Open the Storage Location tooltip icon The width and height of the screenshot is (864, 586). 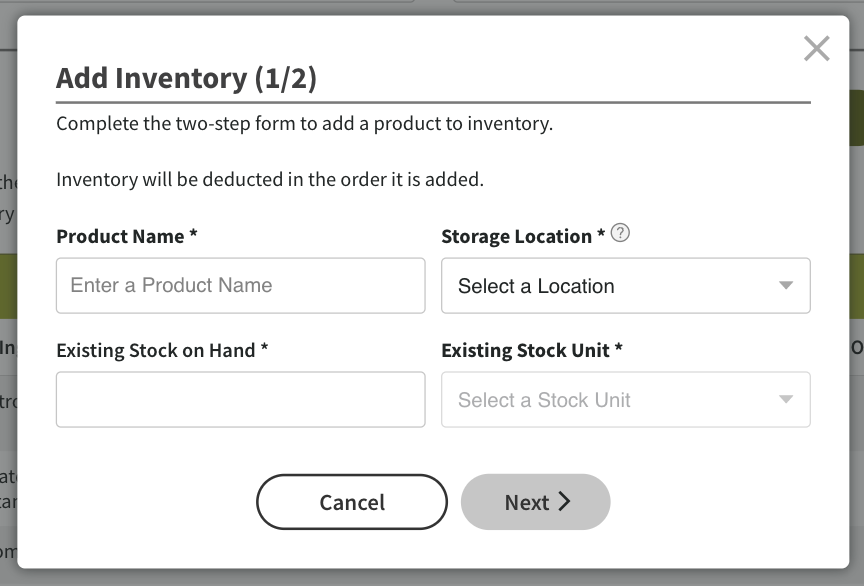(619, 234)
